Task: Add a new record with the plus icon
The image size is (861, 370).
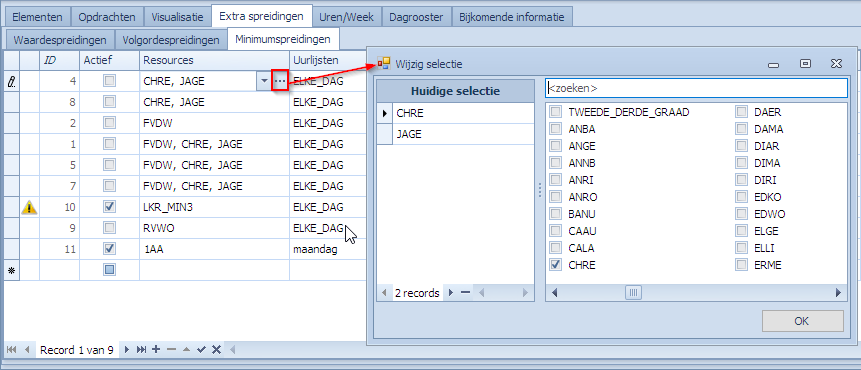Action: (156, 349)
